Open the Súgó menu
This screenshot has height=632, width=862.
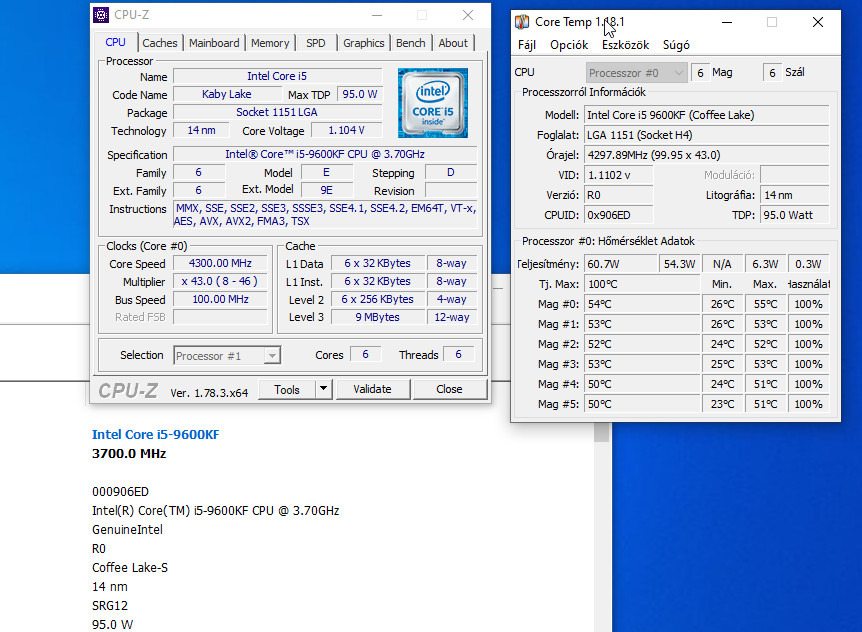[x=676, y=45]
